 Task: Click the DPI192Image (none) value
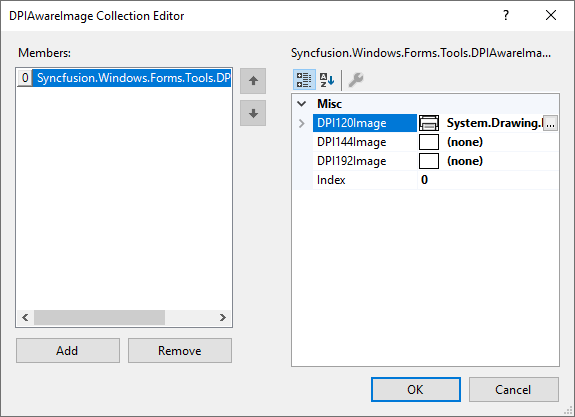(465, 161)
